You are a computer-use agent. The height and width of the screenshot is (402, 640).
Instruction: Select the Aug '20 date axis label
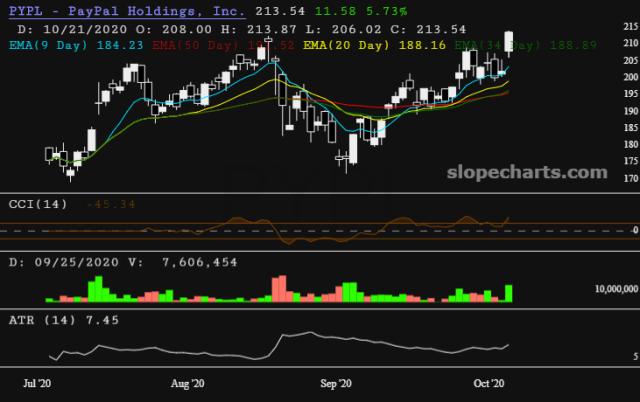point(188,383)
